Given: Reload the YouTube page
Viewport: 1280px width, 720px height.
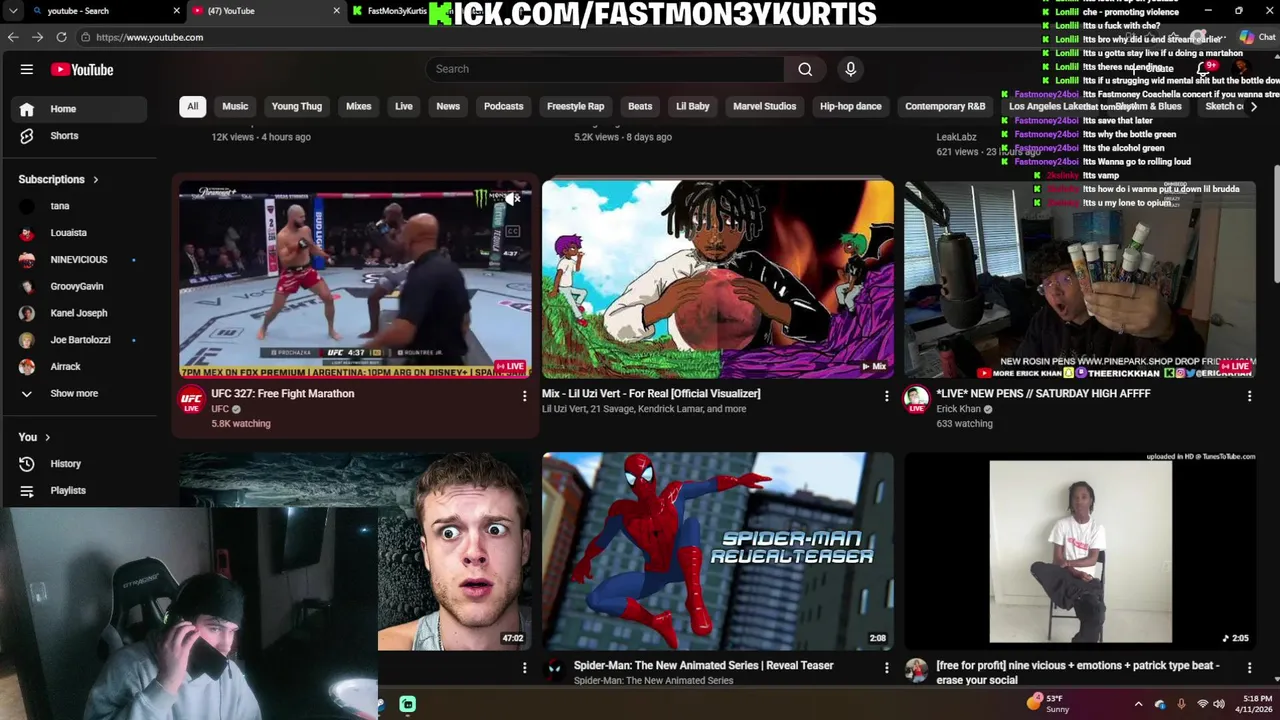Looking at the screenshot, I should click(61, 37).
